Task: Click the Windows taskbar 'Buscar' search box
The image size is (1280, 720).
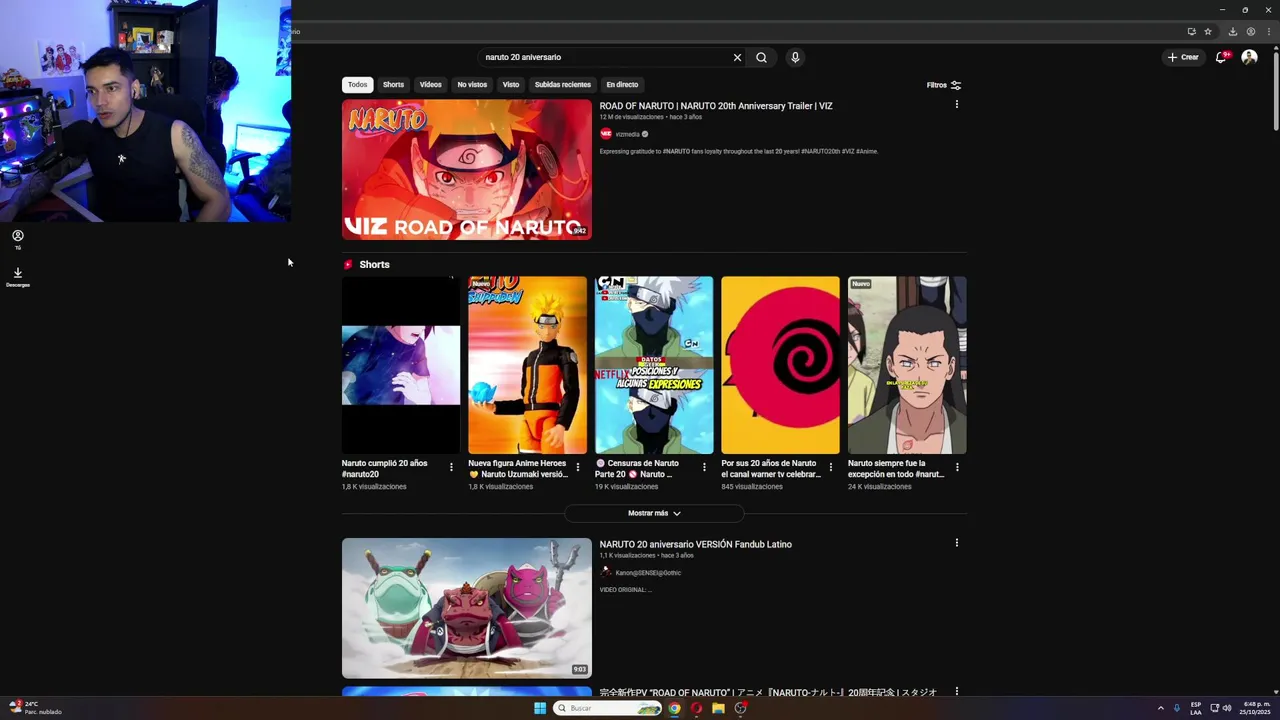Action: tap(608, 708)
